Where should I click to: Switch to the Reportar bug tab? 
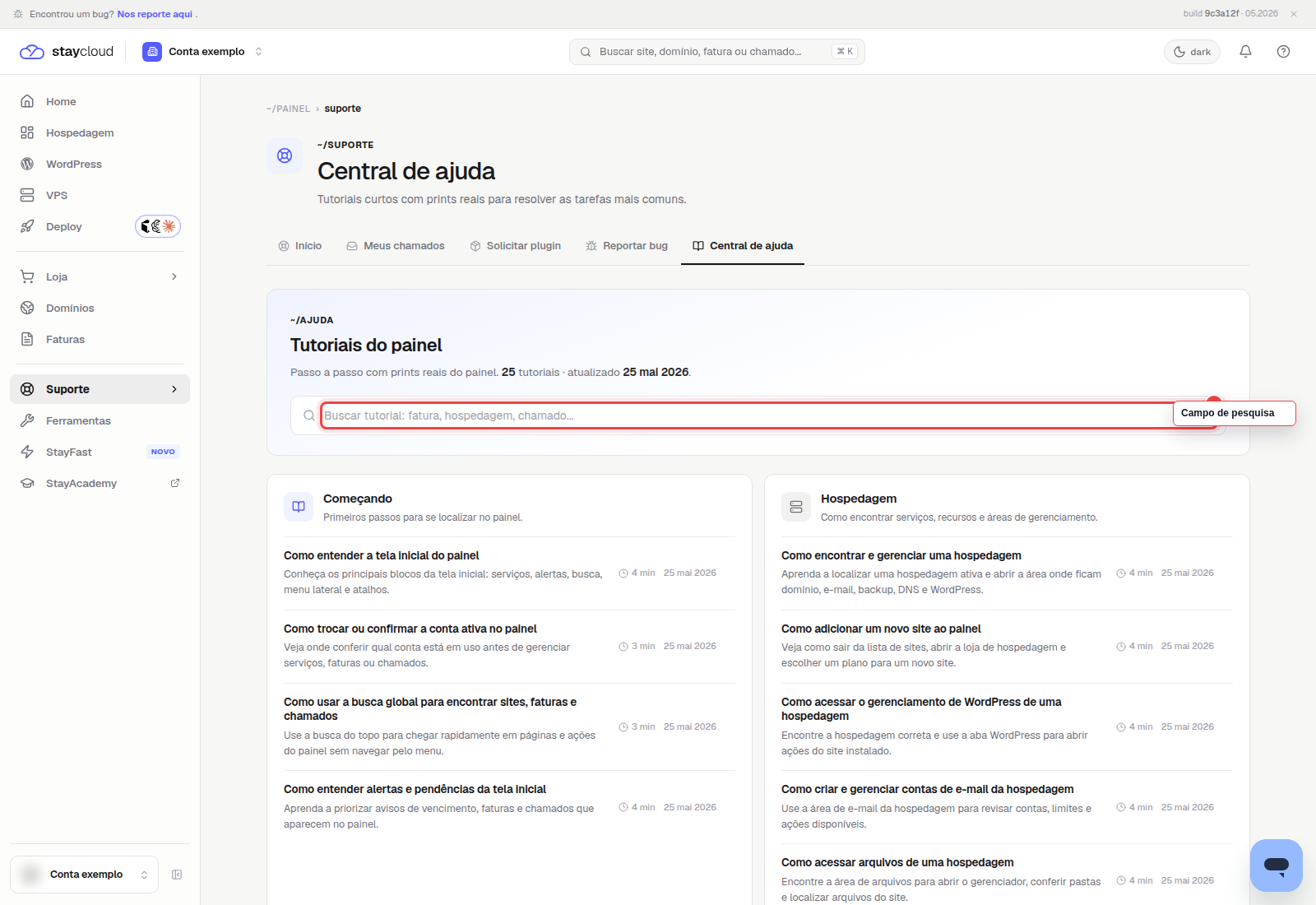click(x=627, y=246)
